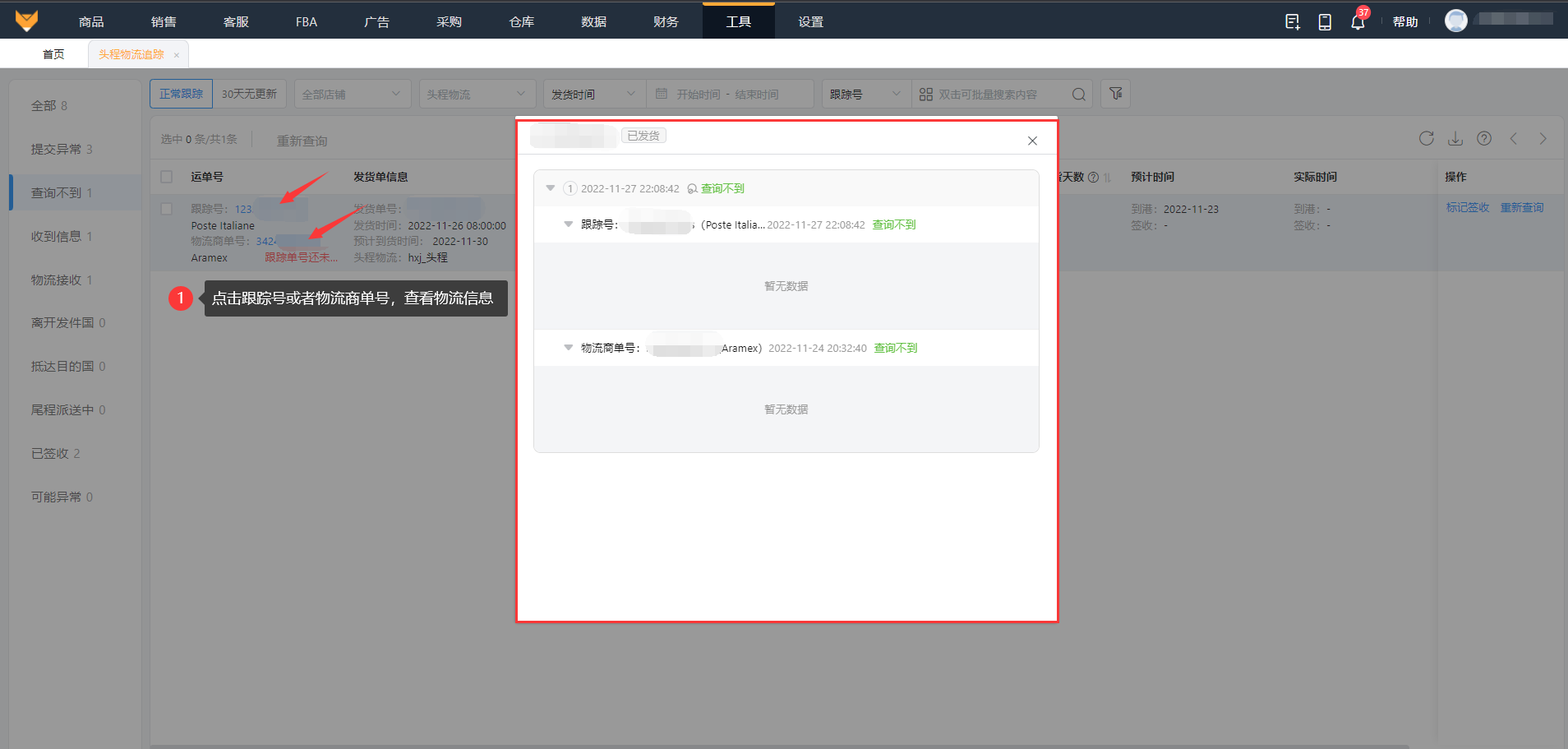Collapse the 2022-11-27 22:08:42 record
This screenshot has height=749, width=1568.
point(551,188)
